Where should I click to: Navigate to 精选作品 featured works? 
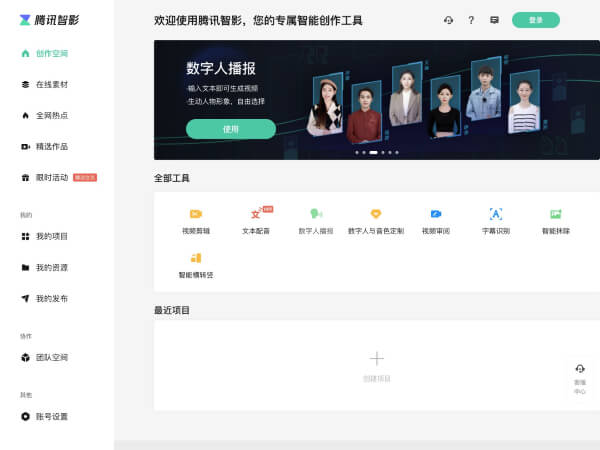coord(51,146)
